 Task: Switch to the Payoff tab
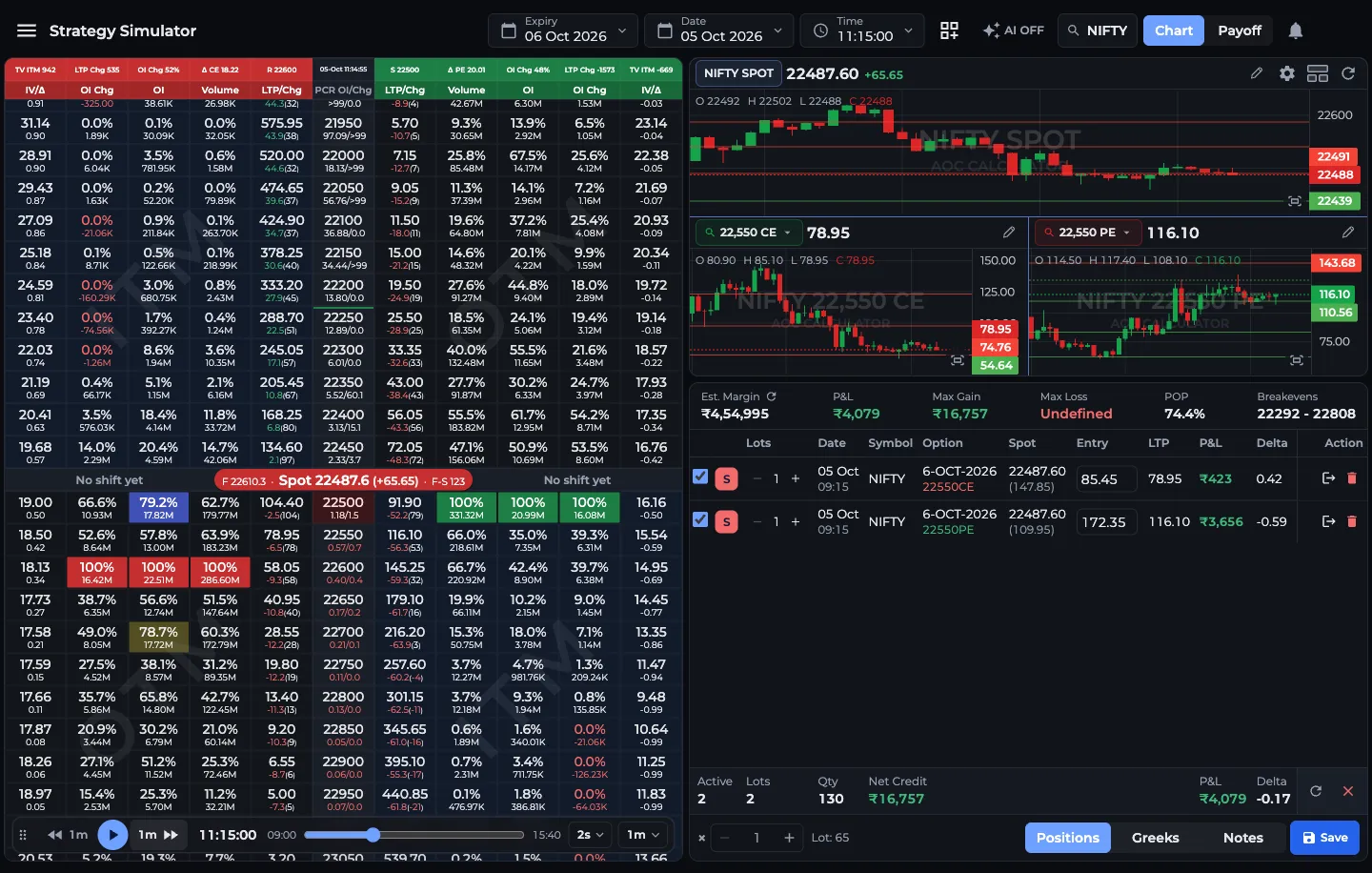coord(1240,30)
